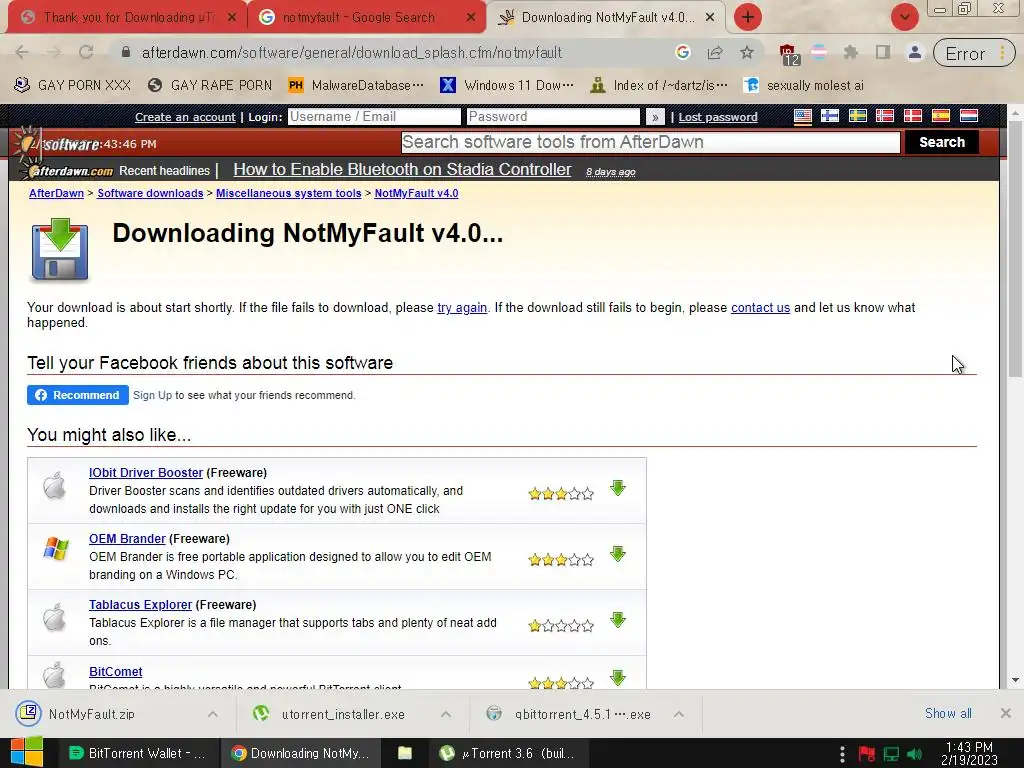Open the Windows 11 Dow bookmark
This screenshot has height=768, width=1024.
coord(507,85)
